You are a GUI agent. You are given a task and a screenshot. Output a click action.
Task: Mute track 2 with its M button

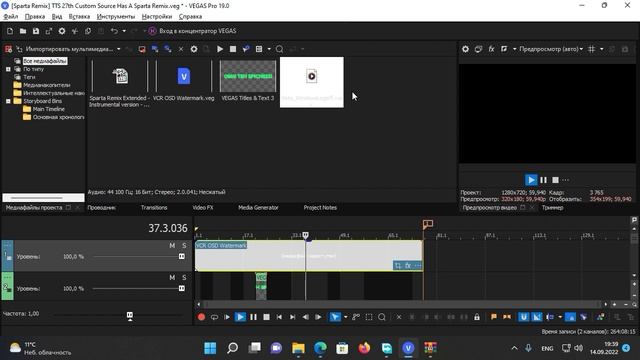[172, 278]
